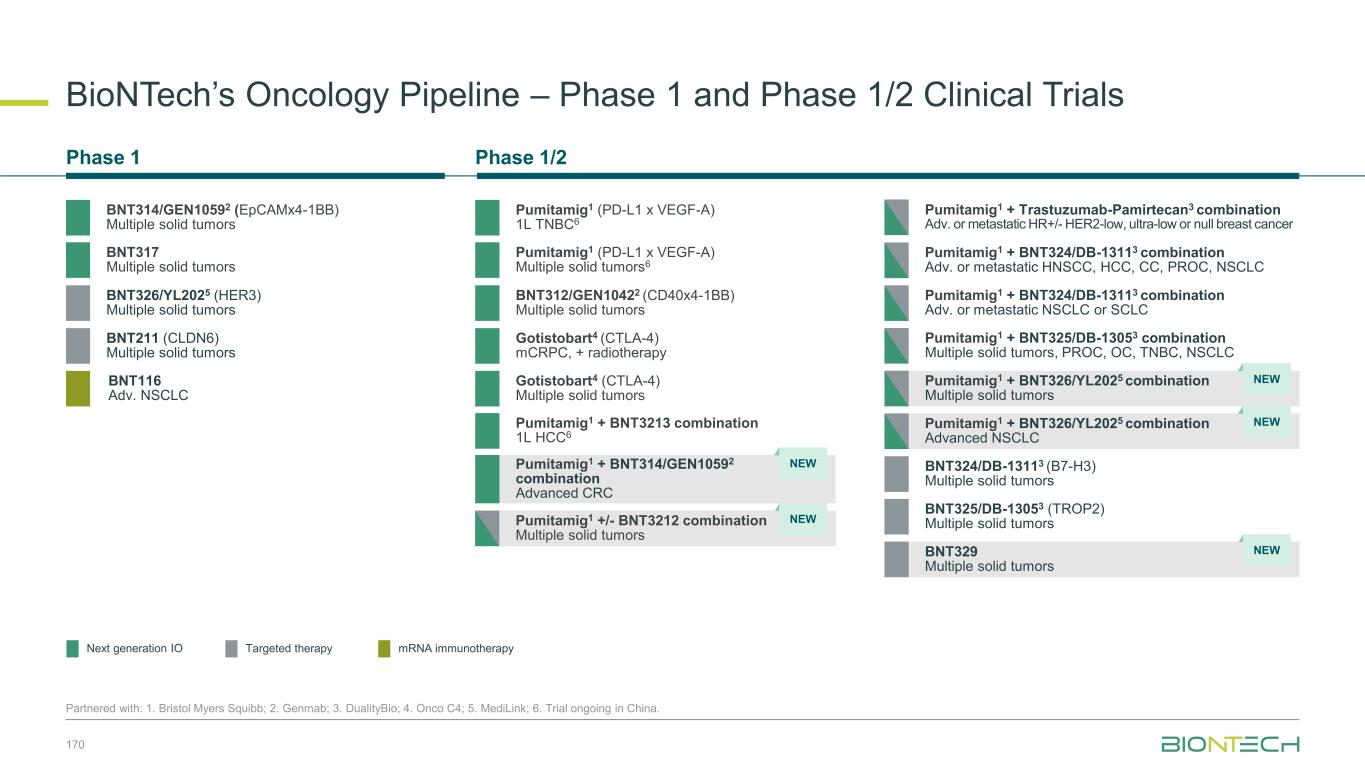The width and height of the screenshot is (1365, 768).
Task: Click the split-color square beside Pumitamig + Trastuzumab-Pamirtecan
Action: click(x=896, y=217)
